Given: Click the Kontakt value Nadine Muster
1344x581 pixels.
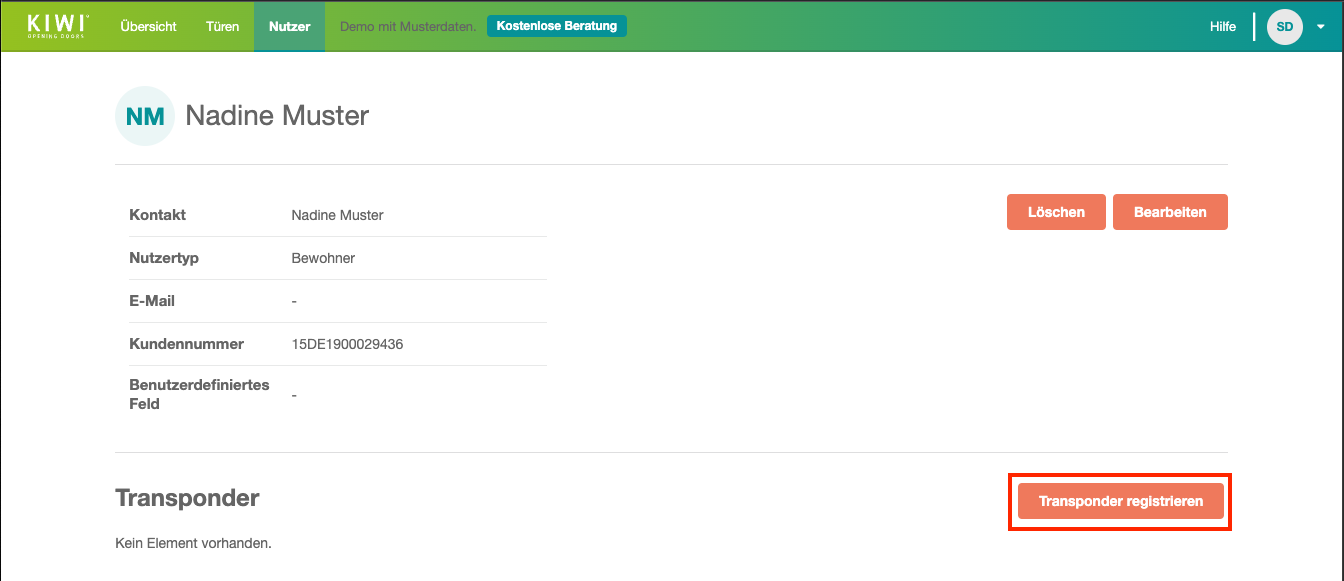Looking at the screenshot, I should pos(337,215).
